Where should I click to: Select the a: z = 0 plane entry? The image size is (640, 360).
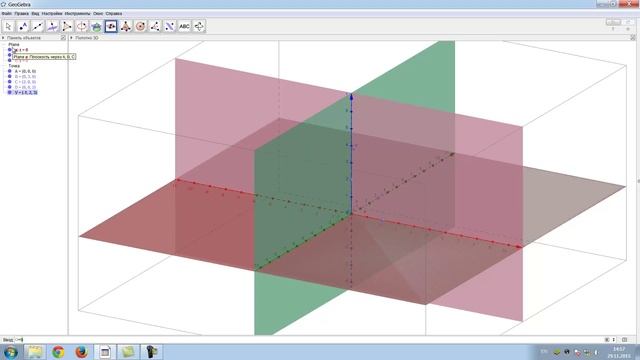[x=21, y=50]
